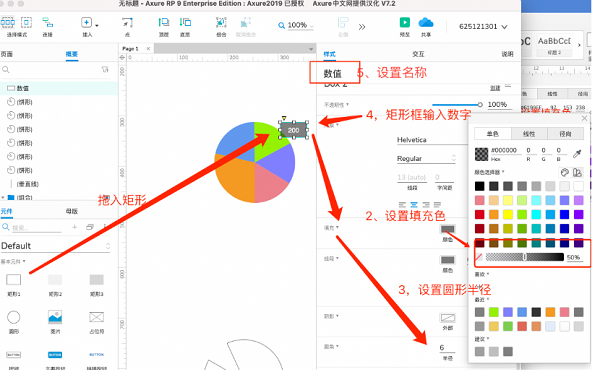Image resolution: width=600 pixels, height=377 pixels.
Task: Choose left text alignment
Action: coord(402,205)
